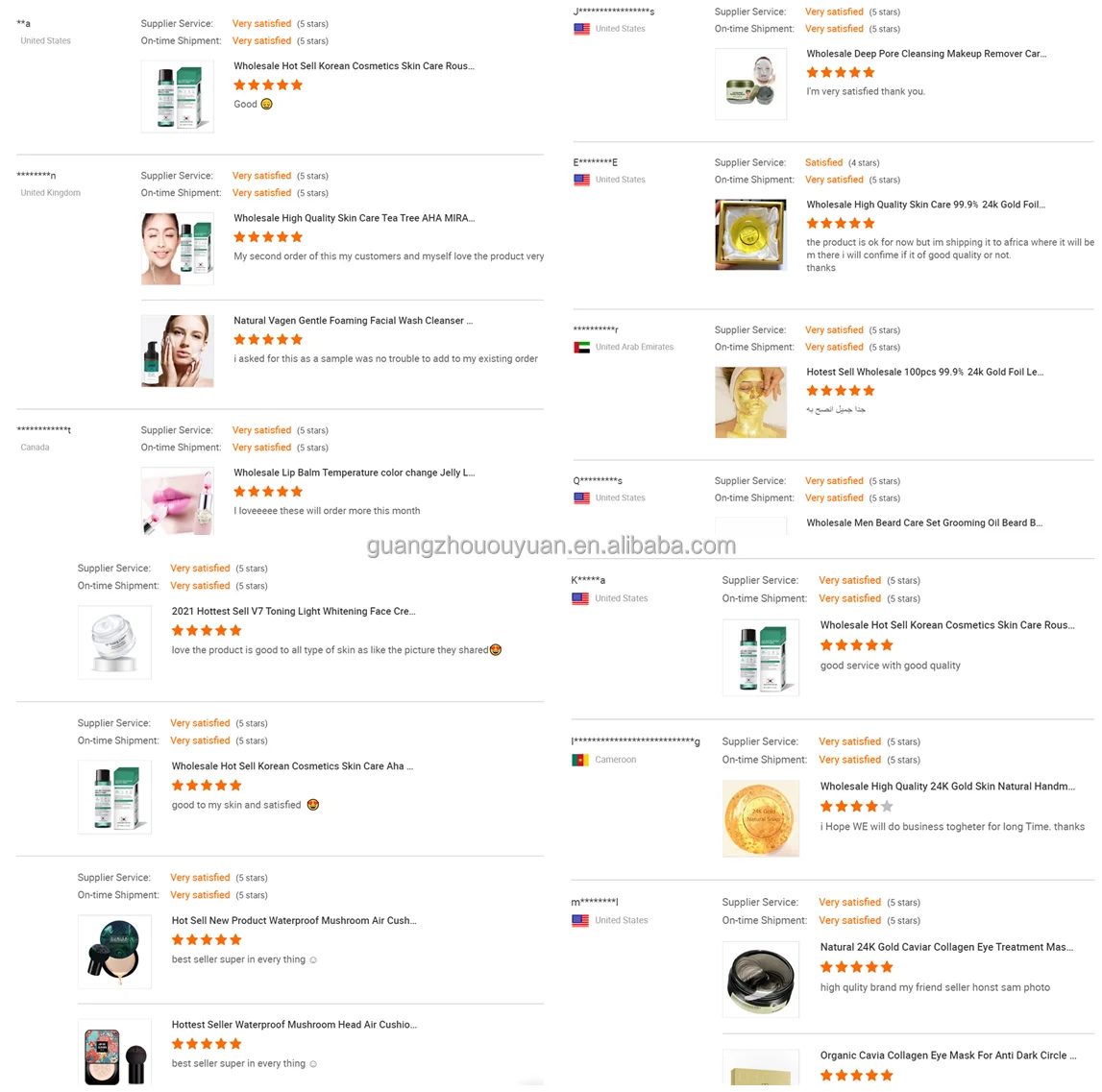Screen dimensions: 1102x1092
Task: Click star rating under Lip Balm Temperature product
Action: pyautogui.click(x=268, y=492)
